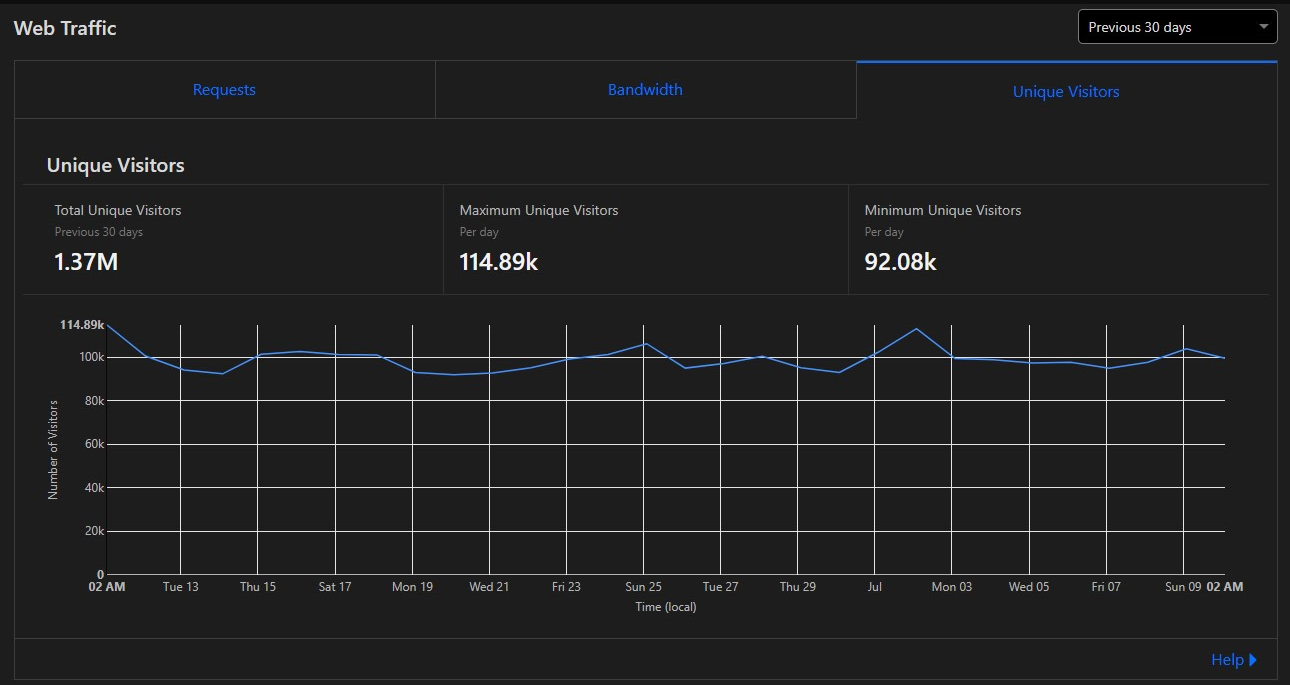Click the Fri 07 date label on x-axis

pyautogui.click(x=1106, y=587)
